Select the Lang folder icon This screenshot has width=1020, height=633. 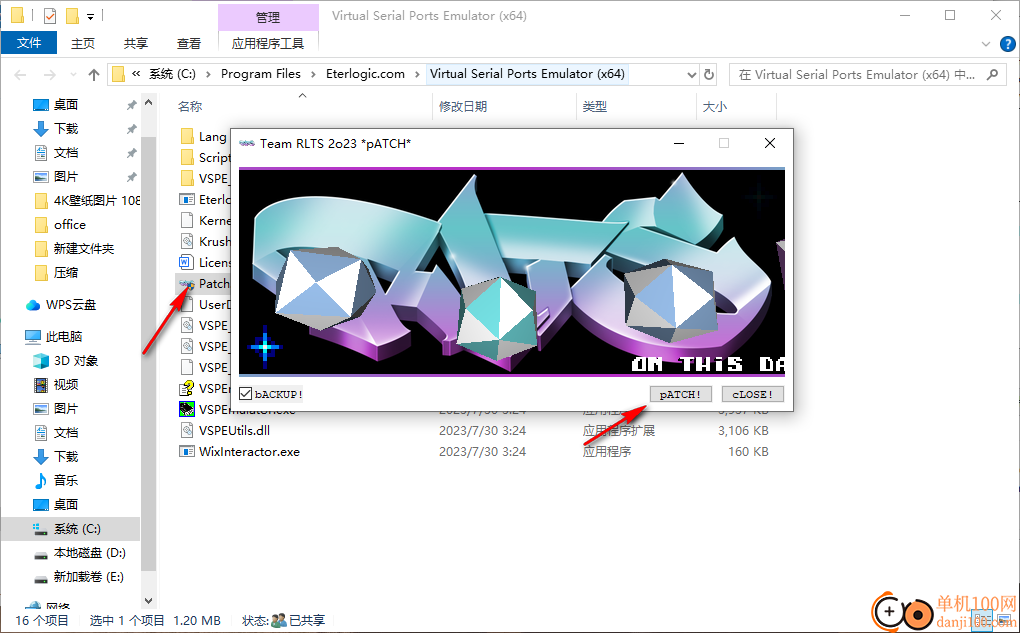(x=187, y=137)
